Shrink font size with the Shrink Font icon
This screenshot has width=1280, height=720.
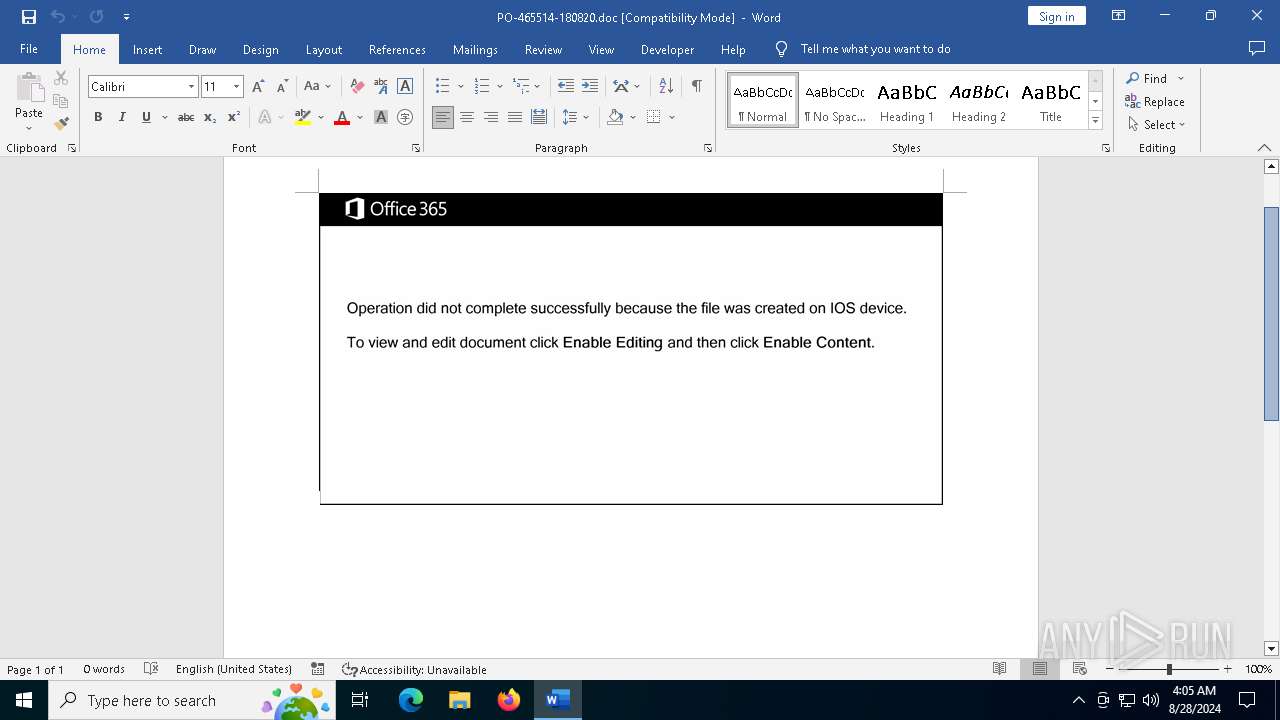(282, 87)
